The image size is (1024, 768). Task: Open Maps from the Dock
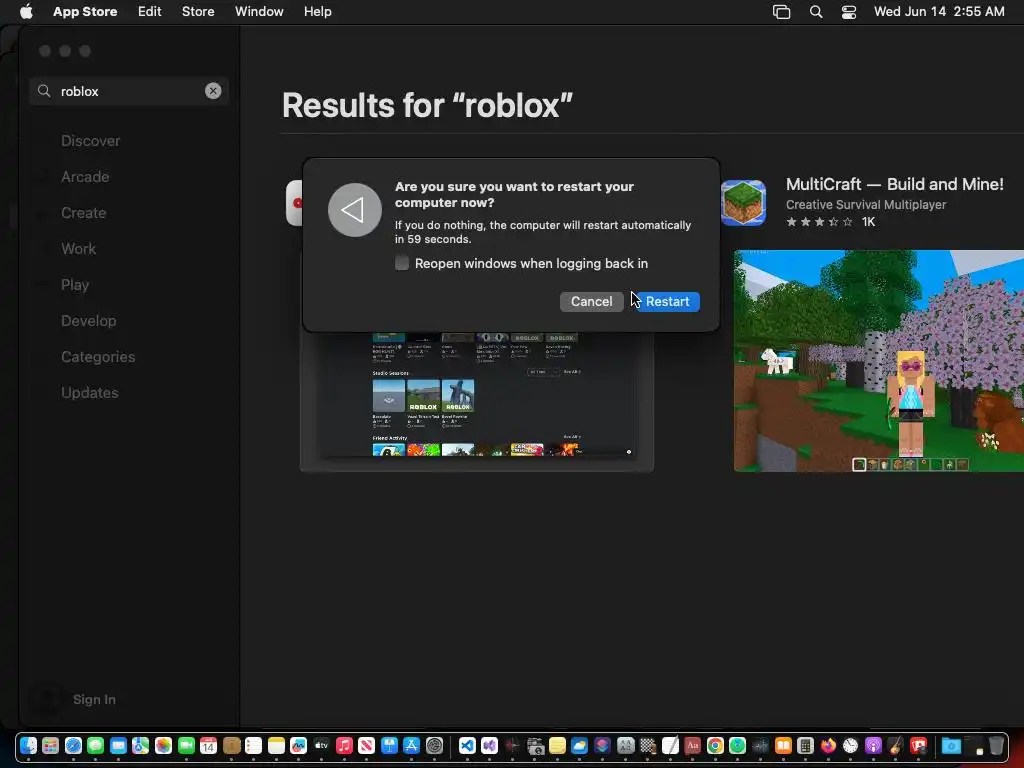(x=140, y=745)
